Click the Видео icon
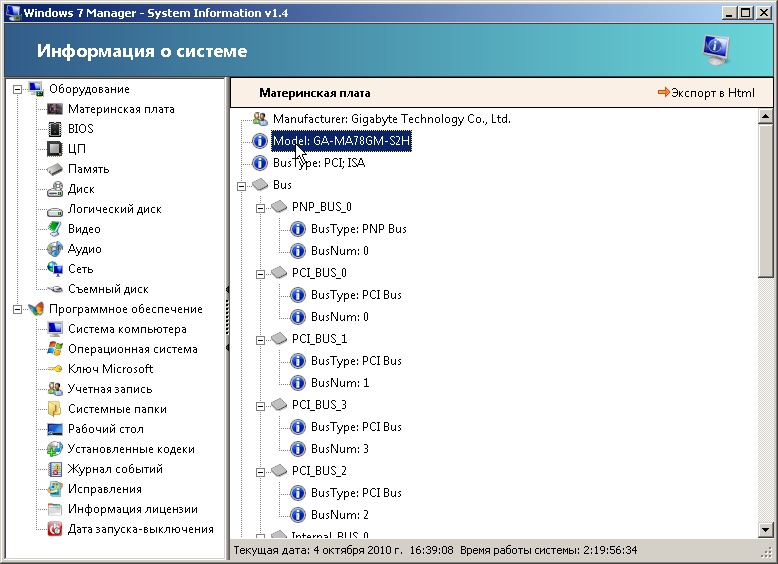778x564 pixels. coord(55,229)
